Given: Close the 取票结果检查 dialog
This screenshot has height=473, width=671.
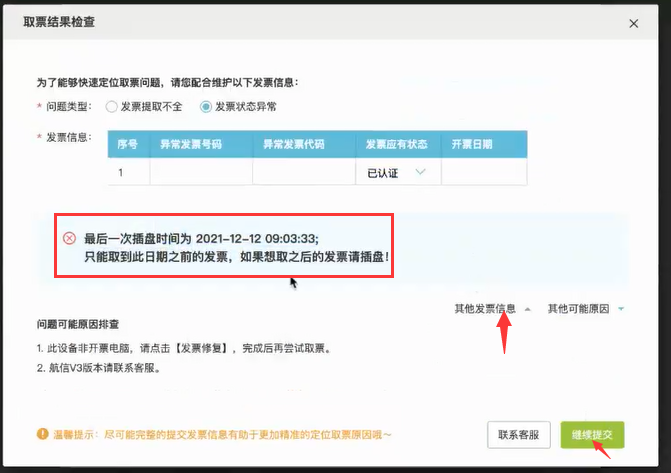Looking at the screenshot, I should tap(634, 24).
